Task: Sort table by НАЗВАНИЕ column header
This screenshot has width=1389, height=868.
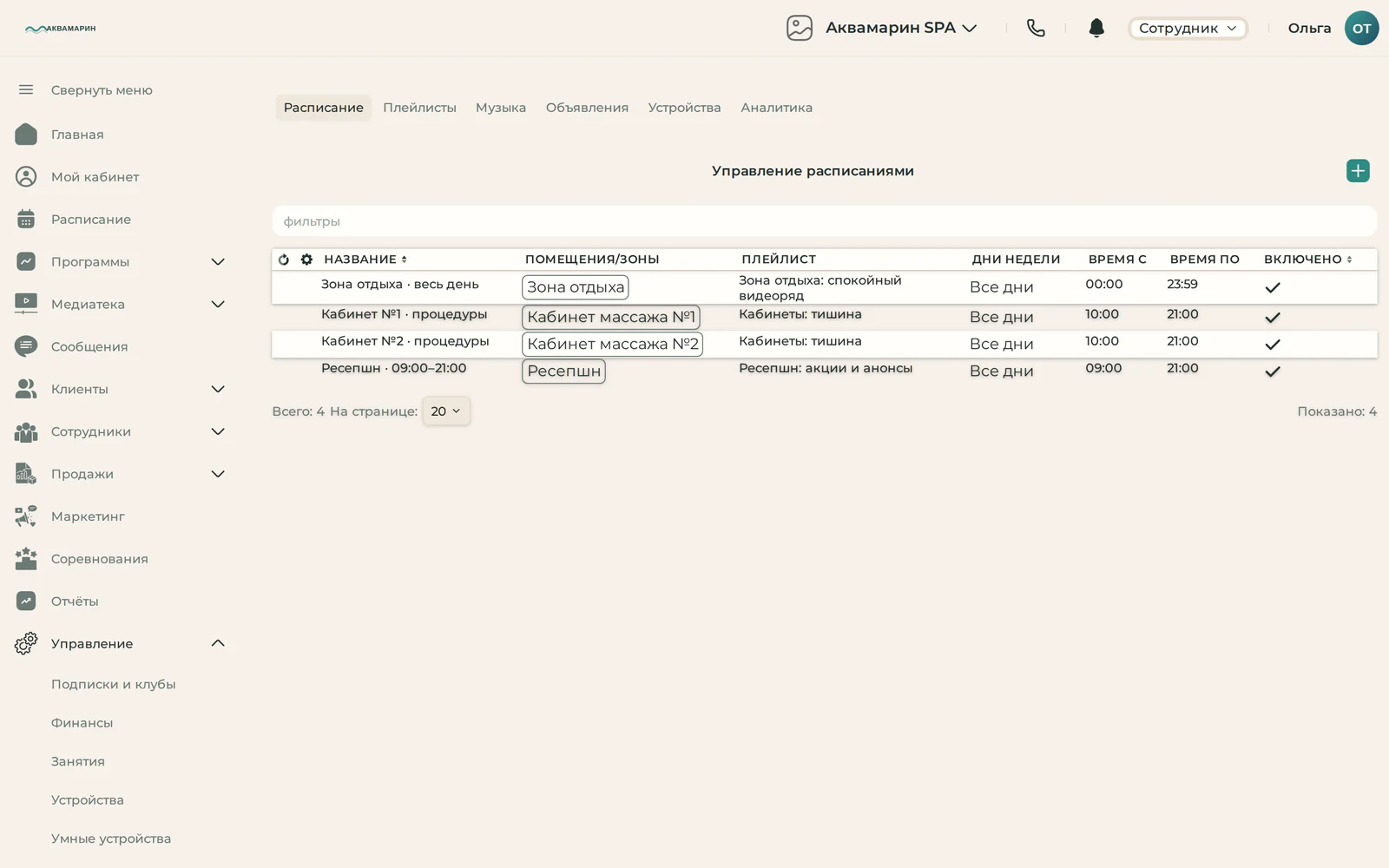Action: point(365,260)
